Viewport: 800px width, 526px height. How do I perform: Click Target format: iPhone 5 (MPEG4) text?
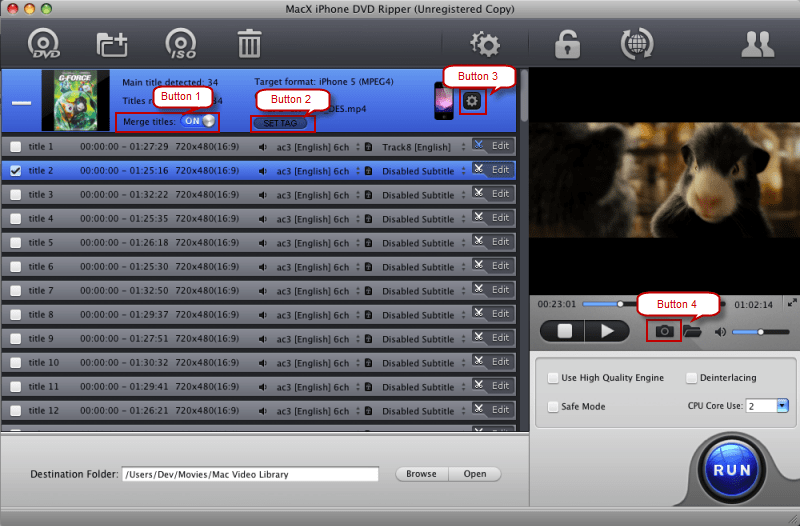(x=324, y=82)
